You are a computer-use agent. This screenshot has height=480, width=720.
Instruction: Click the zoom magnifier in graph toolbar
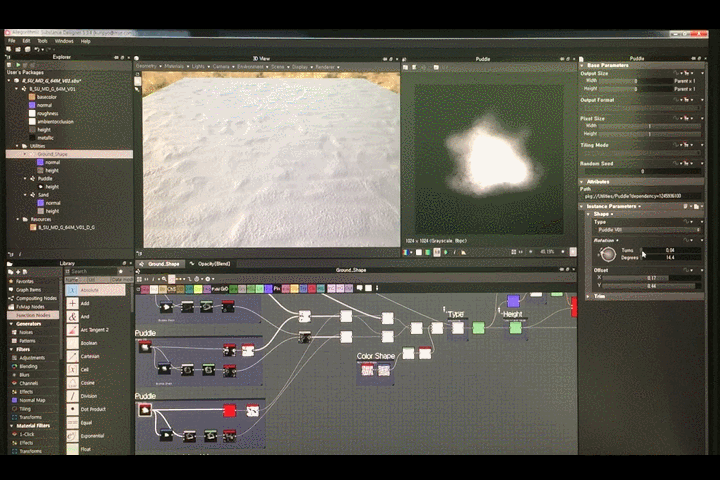pyautogui.click(x=164, y=279)
